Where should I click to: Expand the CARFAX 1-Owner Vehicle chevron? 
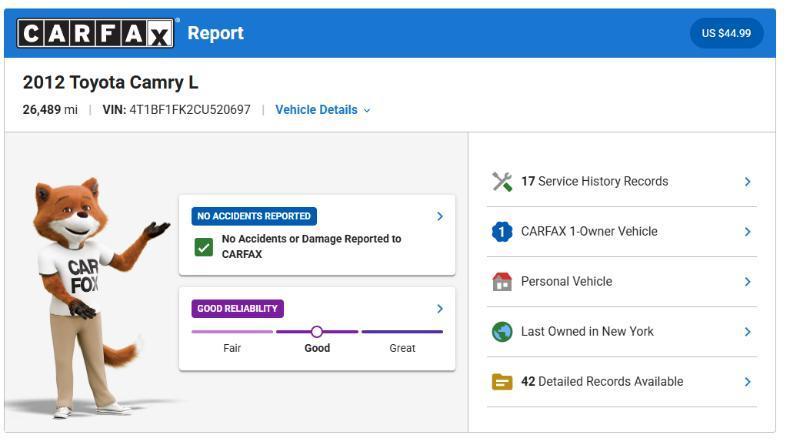click(x=747, y=232)
